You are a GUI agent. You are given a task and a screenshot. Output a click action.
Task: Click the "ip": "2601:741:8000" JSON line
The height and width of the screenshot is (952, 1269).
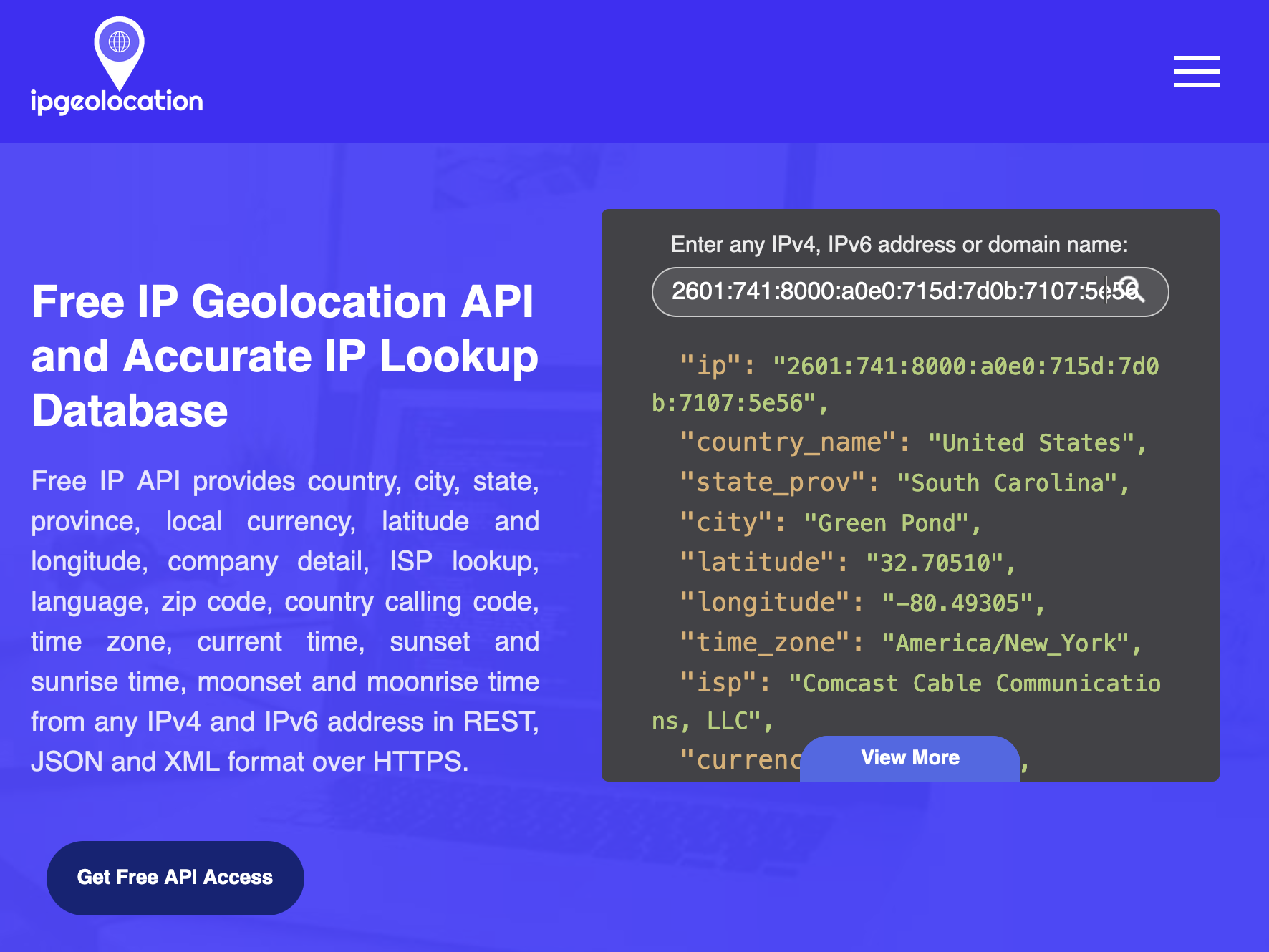(x=905, y=384)
